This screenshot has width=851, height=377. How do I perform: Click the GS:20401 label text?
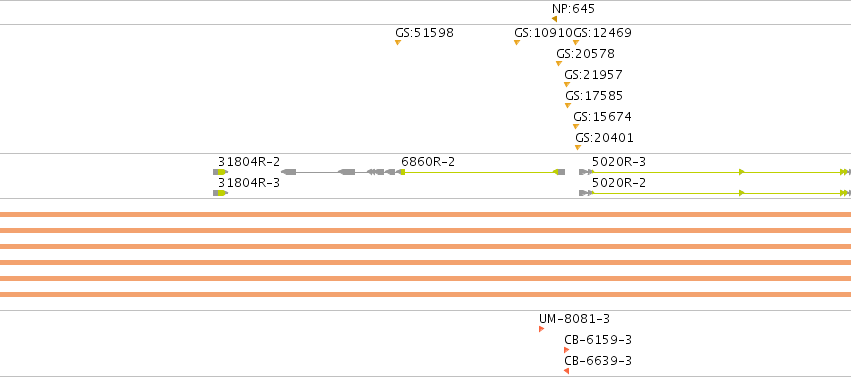click(x=604, y=138)
